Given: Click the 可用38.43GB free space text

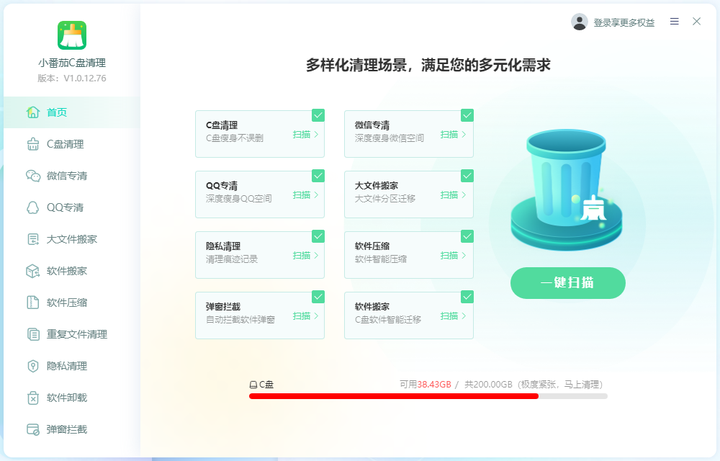Looking at the screenshot, I should tap(425, 384).
